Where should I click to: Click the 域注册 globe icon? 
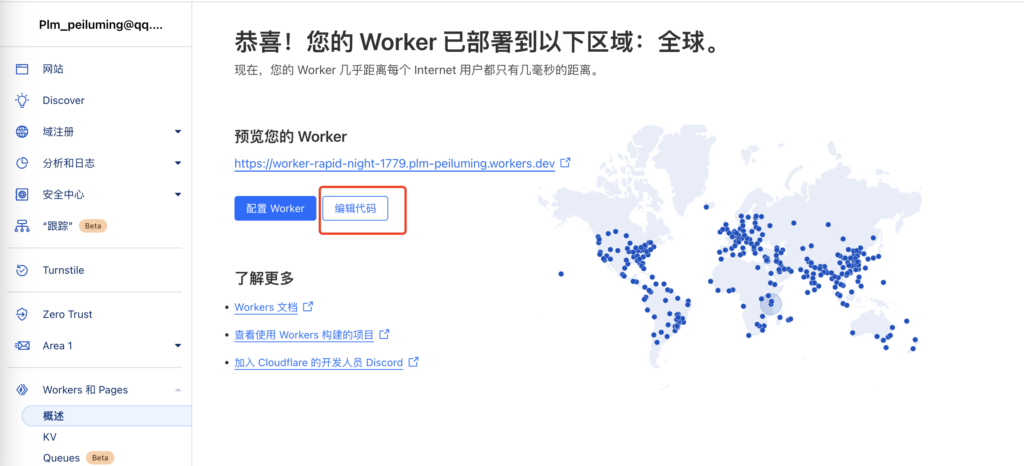coord(22,132)
